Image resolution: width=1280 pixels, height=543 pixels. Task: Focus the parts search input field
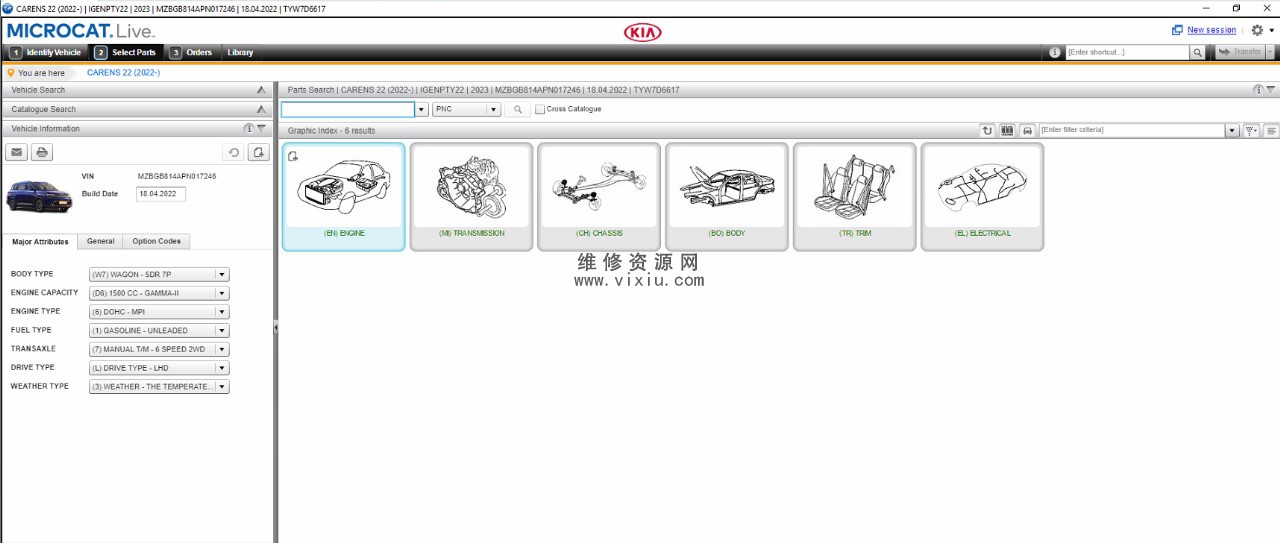pyautogui.click(x=347, y=109)
